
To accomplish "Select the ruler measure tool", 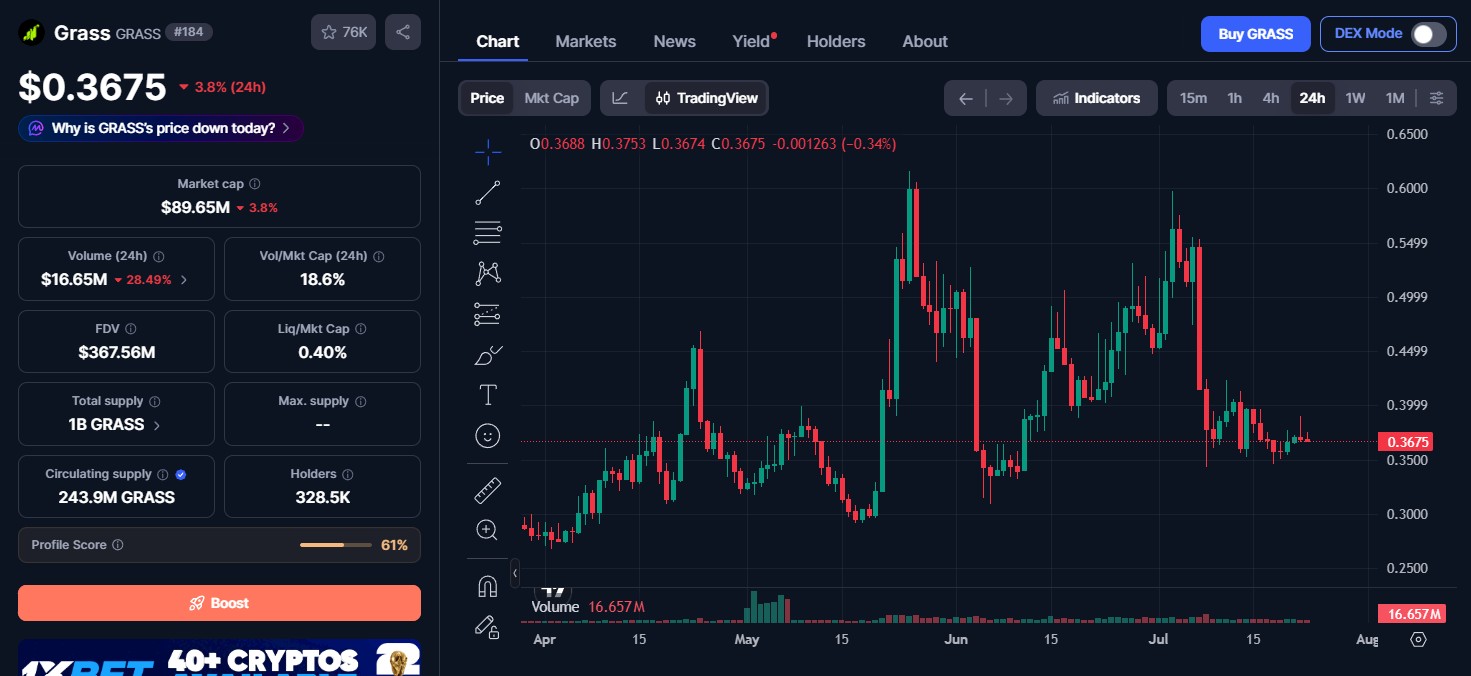I will (x=488, y=490).
